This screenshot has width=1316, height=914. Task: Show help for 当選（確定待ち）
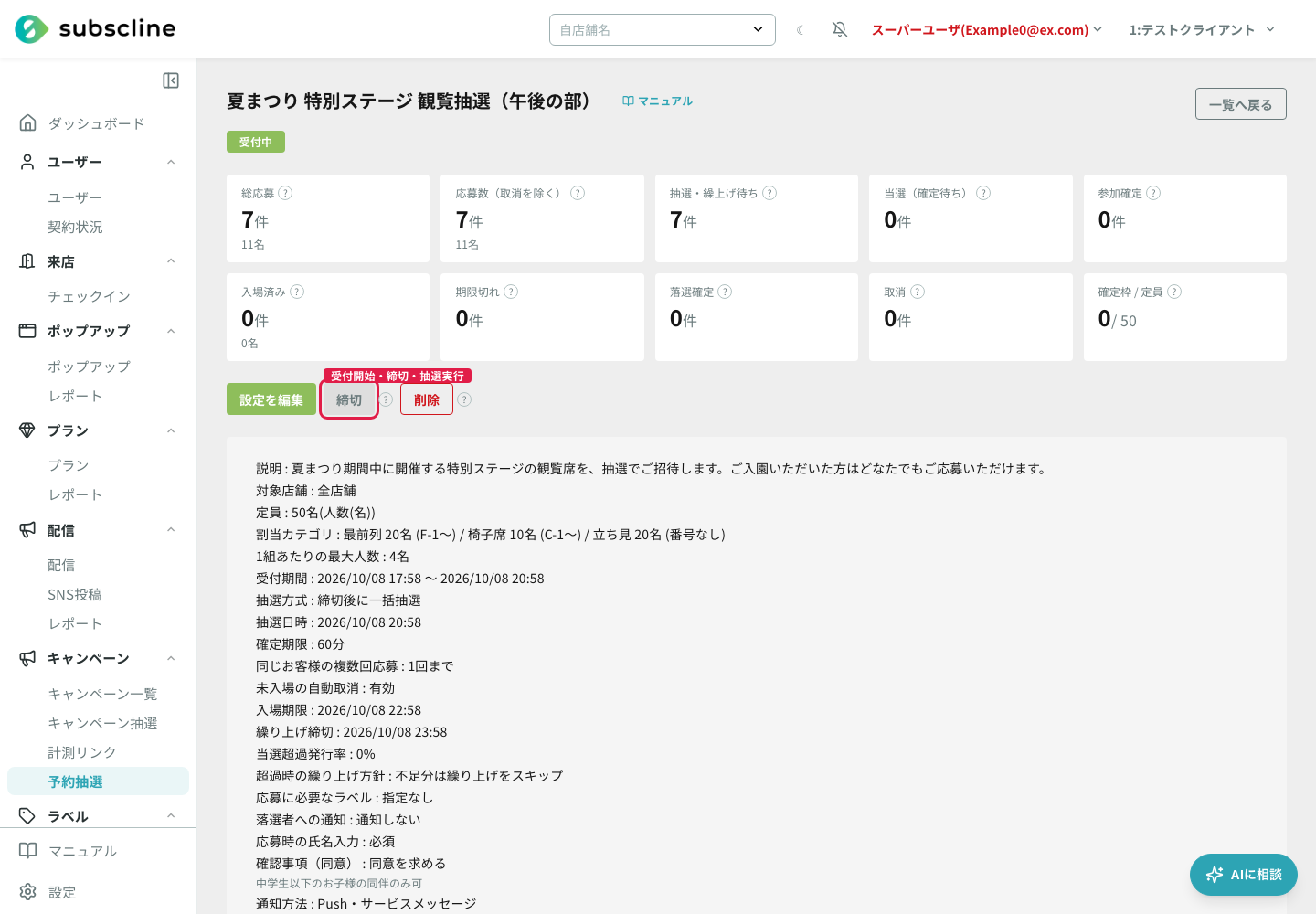pos(983,193)
